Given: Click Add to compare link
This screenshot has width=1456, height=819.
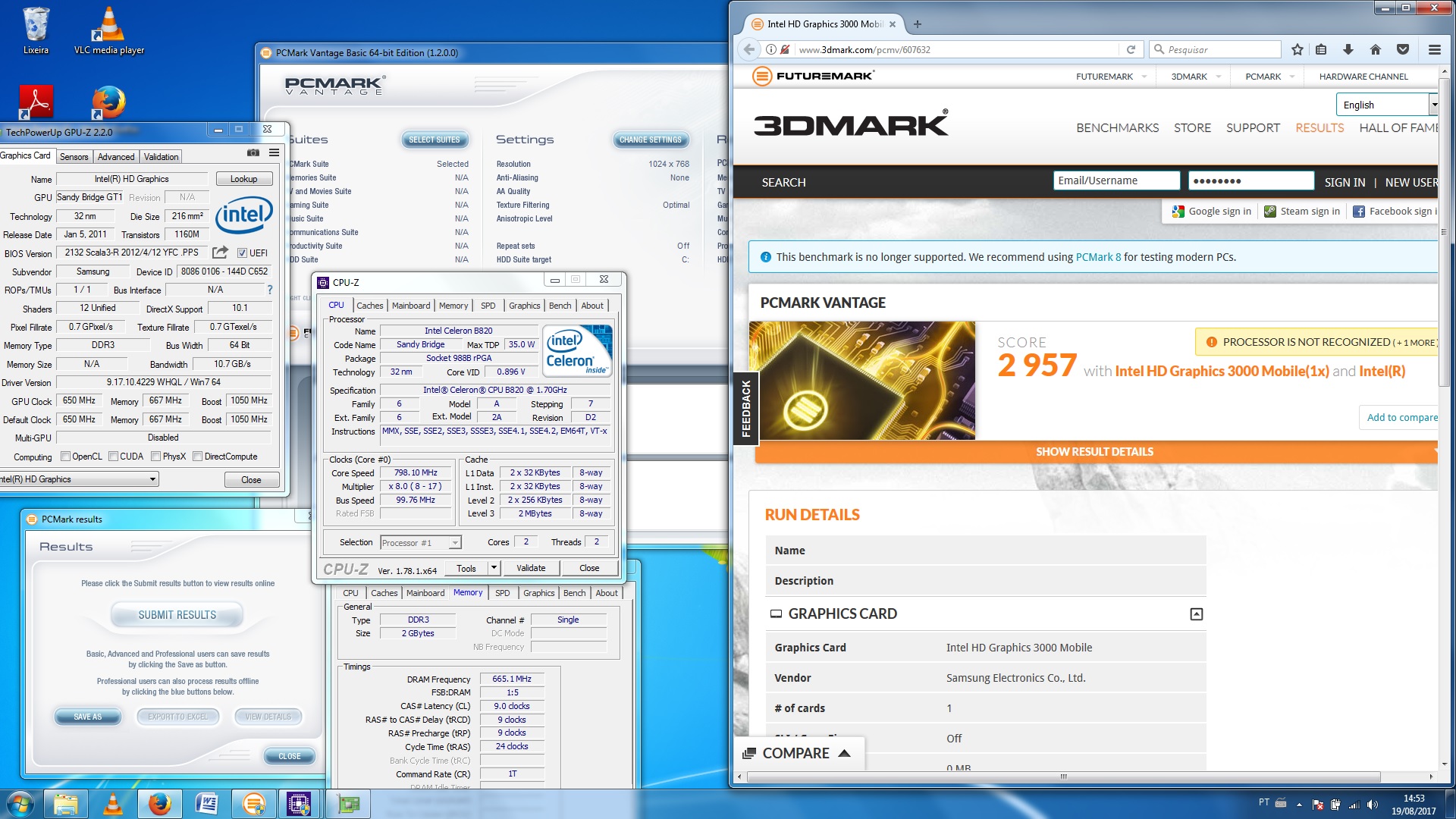Looking at the screenshot, I should pyautogui.click(x=1401, y=417).
